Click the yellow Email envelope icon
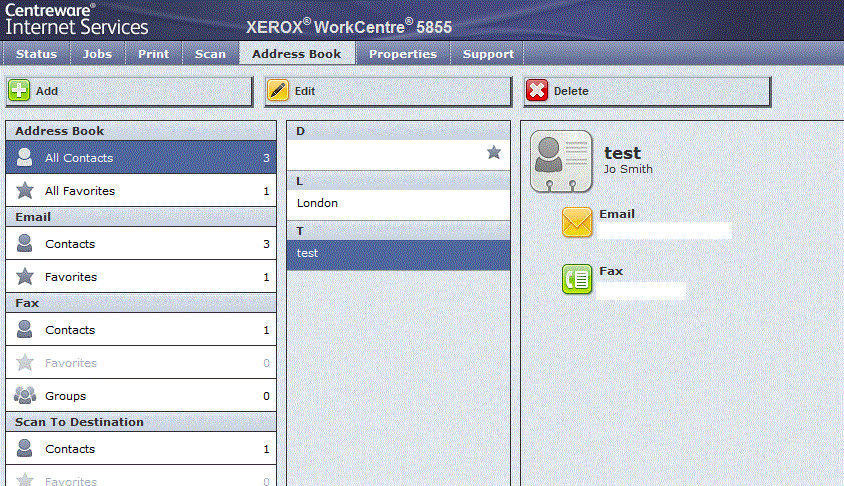Screen dimensions: 844x486 (577, 222)
